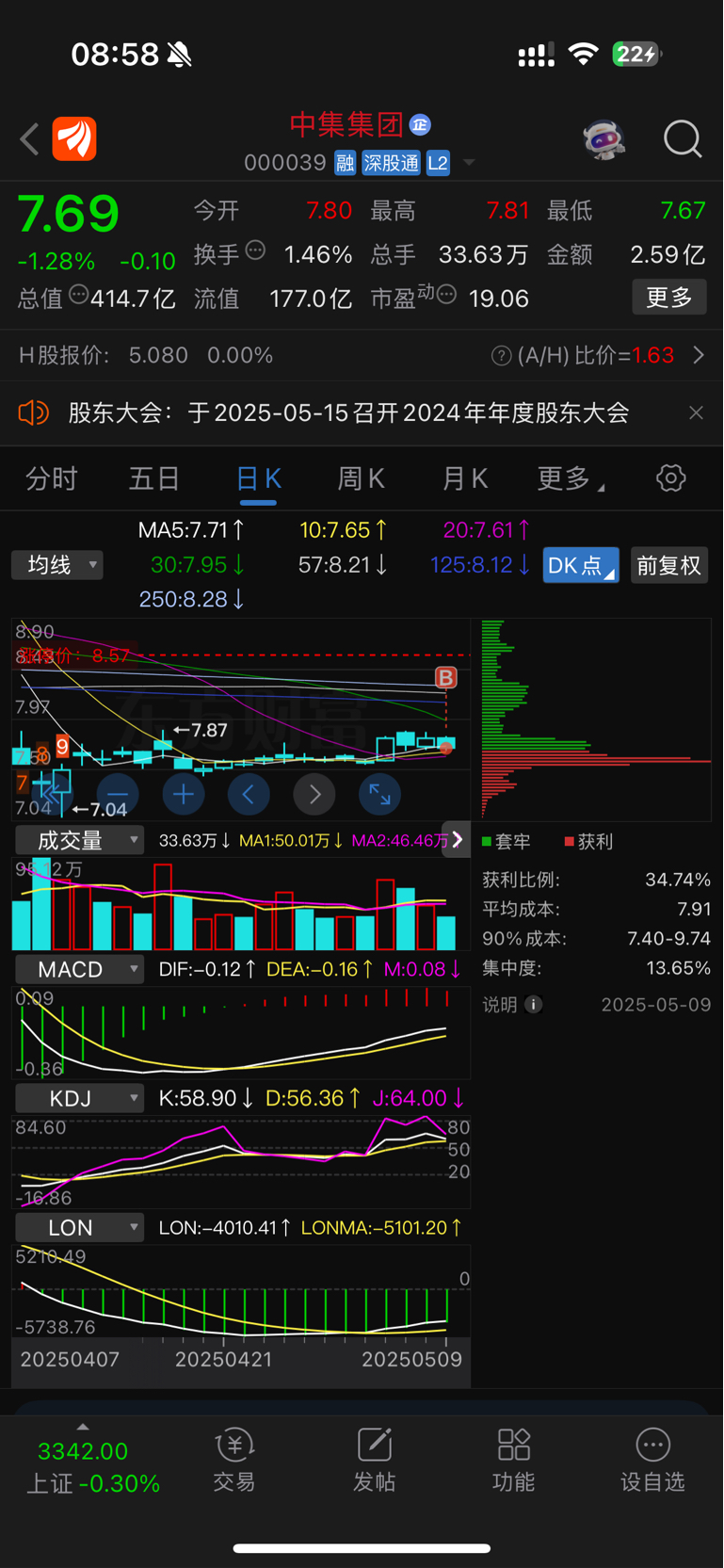
Task: Tap the Wi-Fi status icon
Action: click(x=584, y=54)
